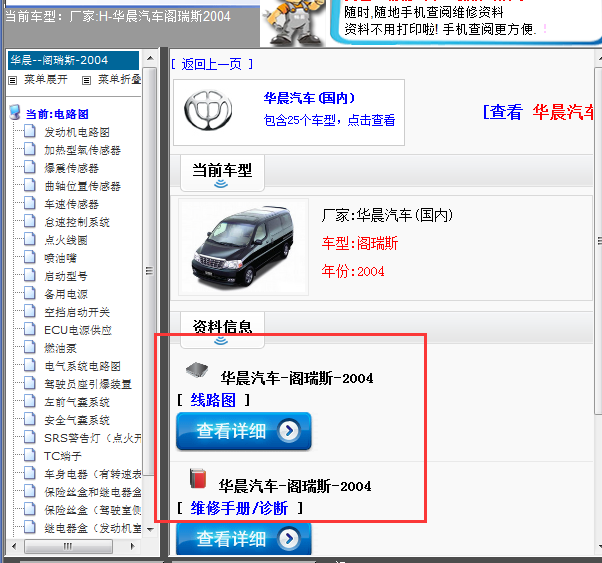The height and width of the screenshot is (563, 602).
Task: Click the 菜单展开 expand-menu icon
Action: [x=13, y=80]
